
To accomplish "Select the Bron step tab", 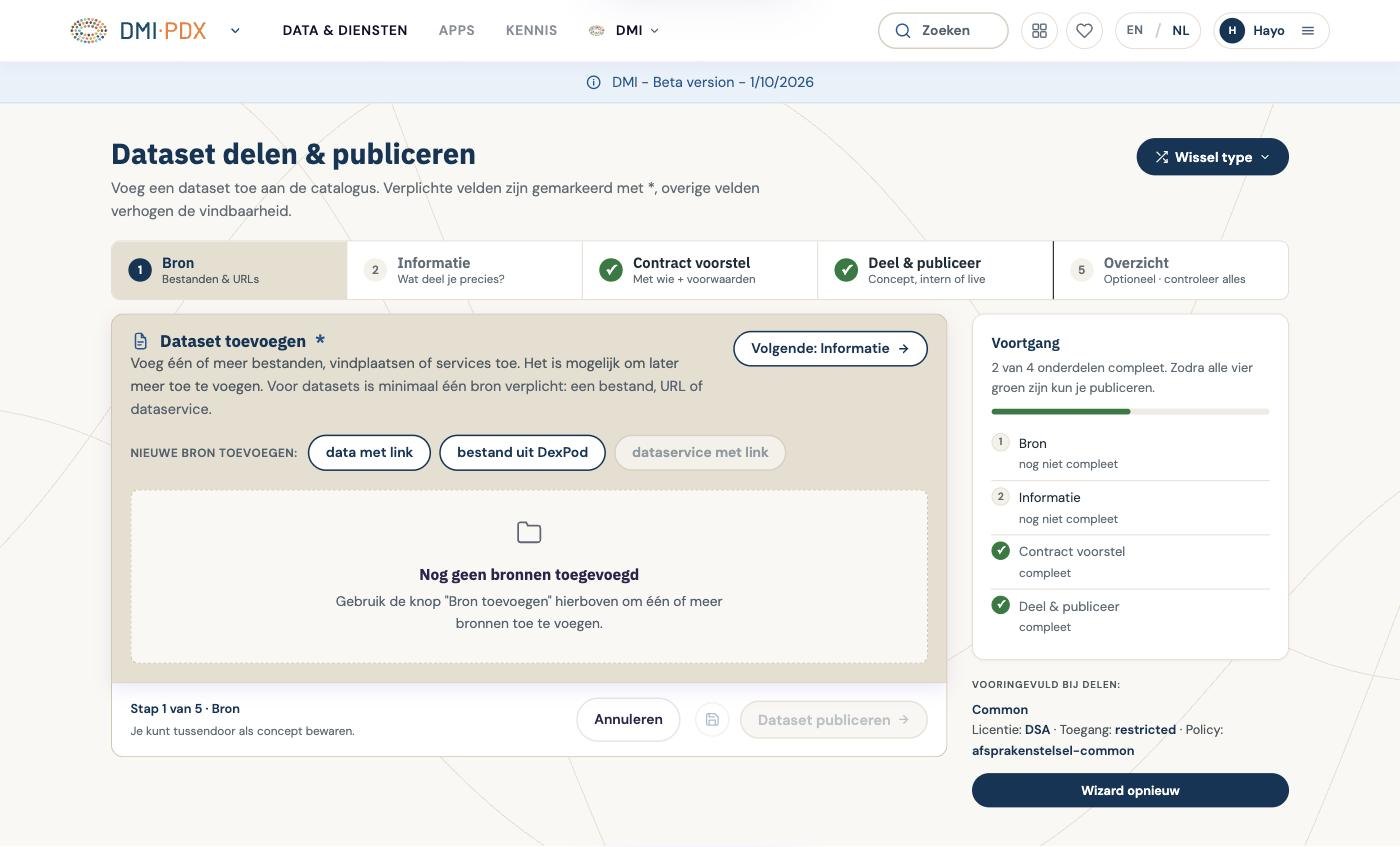I will 229,270.
